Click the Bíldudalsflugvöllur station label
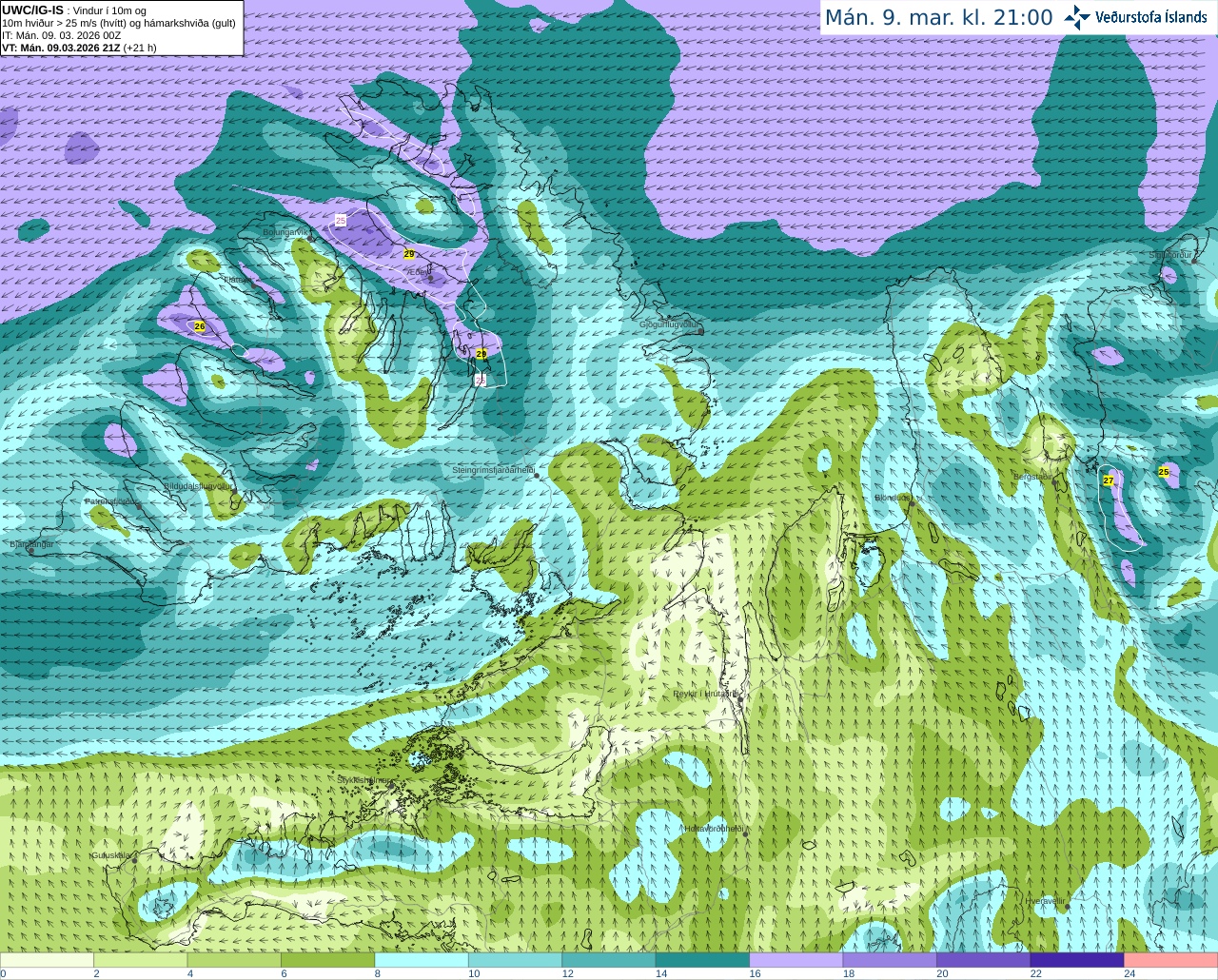 point(198,485)
